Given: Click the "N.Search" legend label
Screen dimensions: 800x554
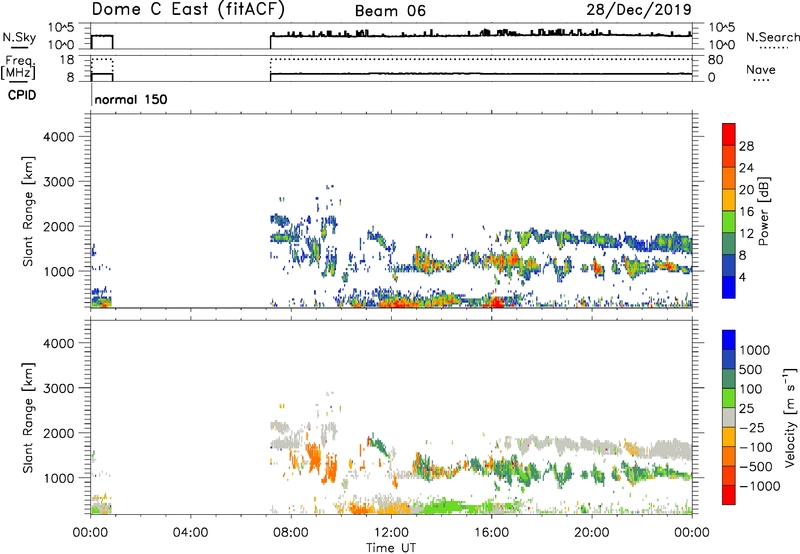Looking at the screenshot, I should 772,37.
